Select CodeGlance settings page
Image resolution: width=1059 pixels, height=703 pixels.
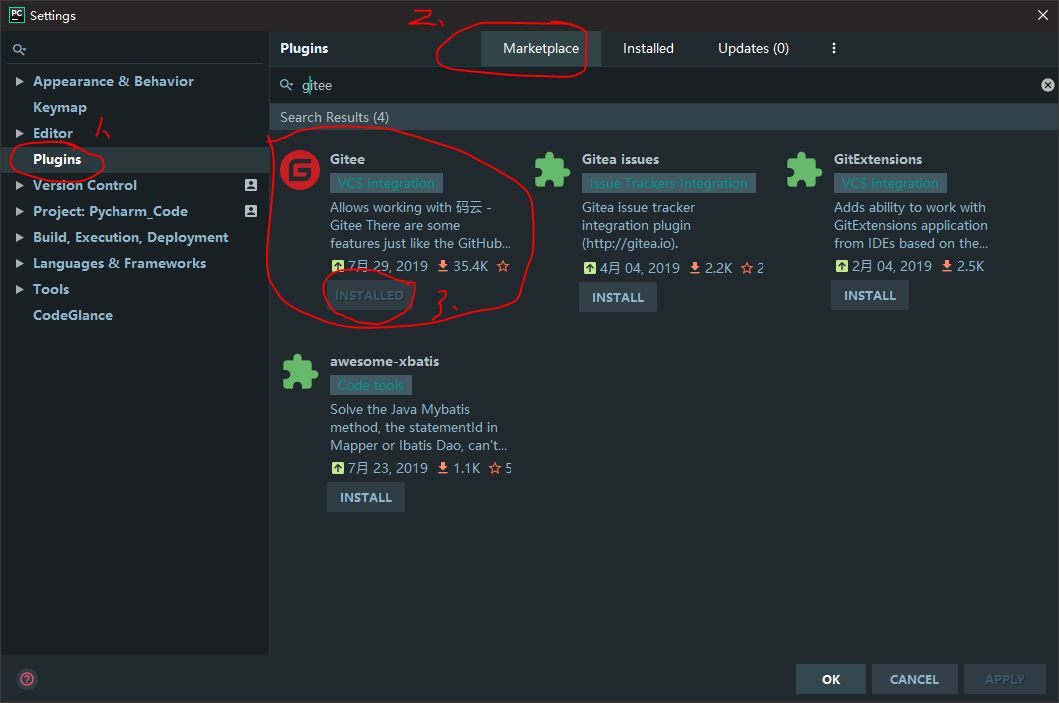coord(72,315)
